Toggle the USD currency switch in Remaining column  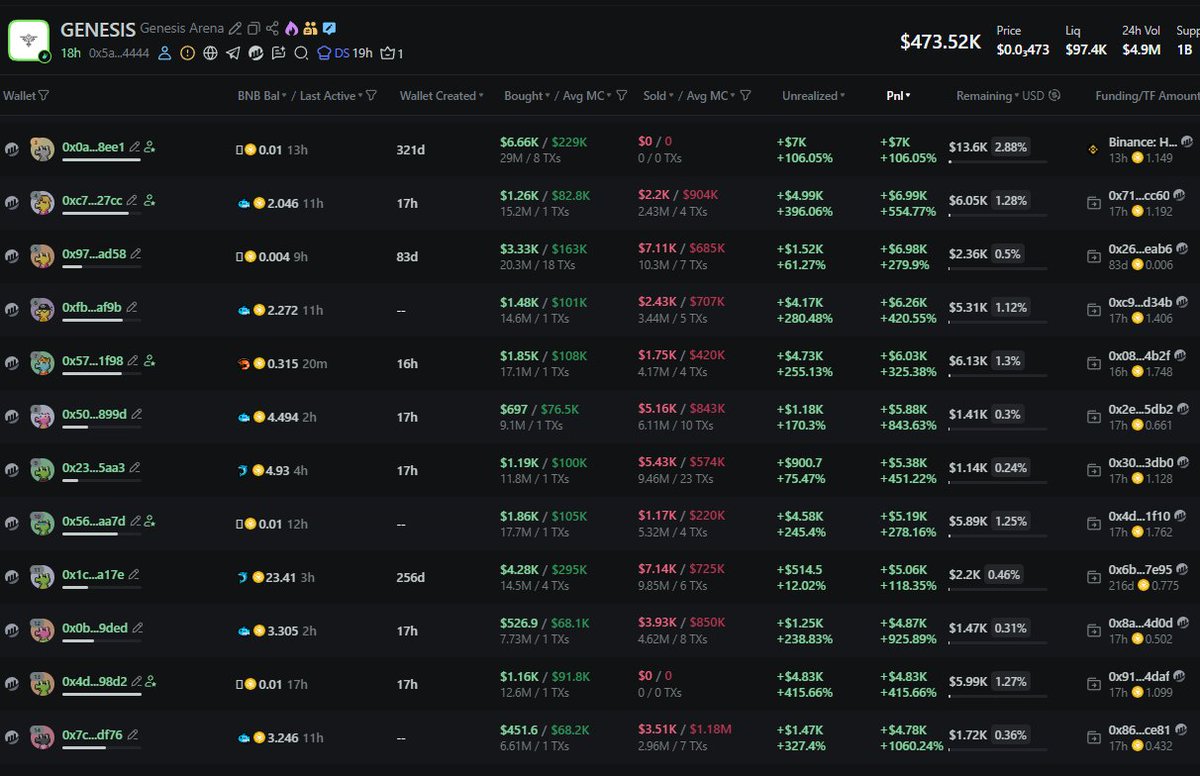[1054, 96]
